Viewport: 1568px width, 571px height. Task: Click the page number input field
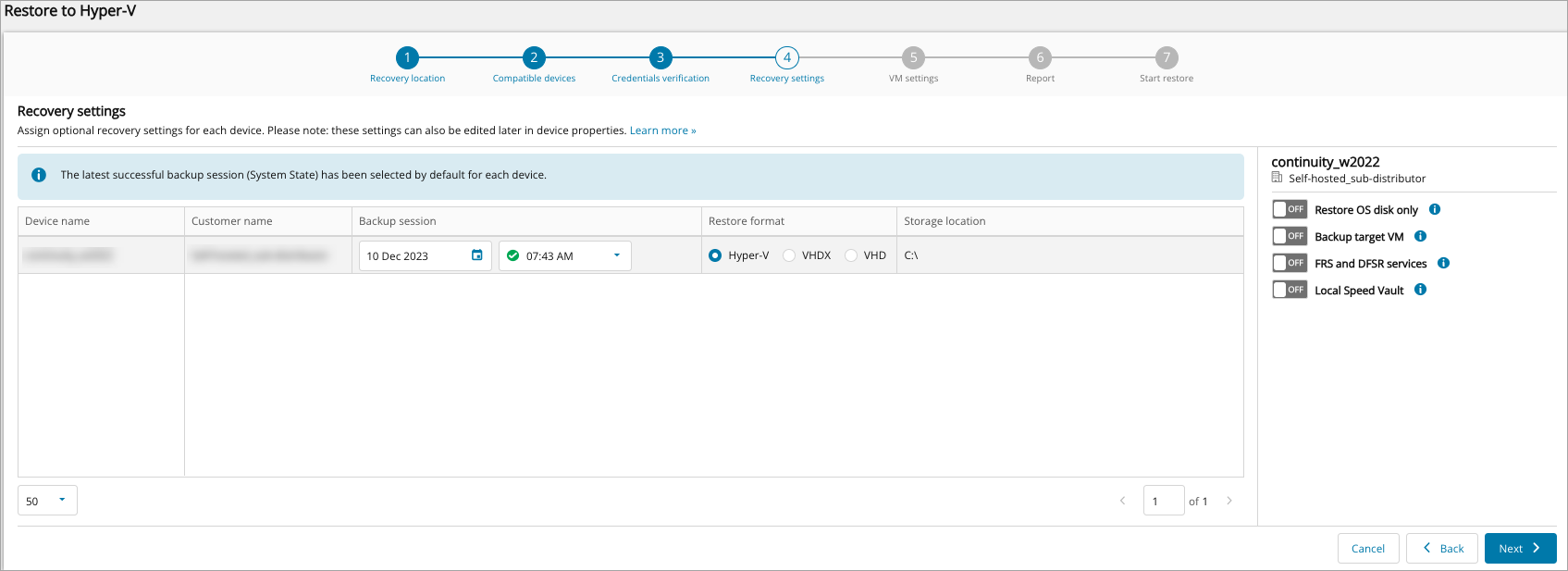tap(1163, 501)
